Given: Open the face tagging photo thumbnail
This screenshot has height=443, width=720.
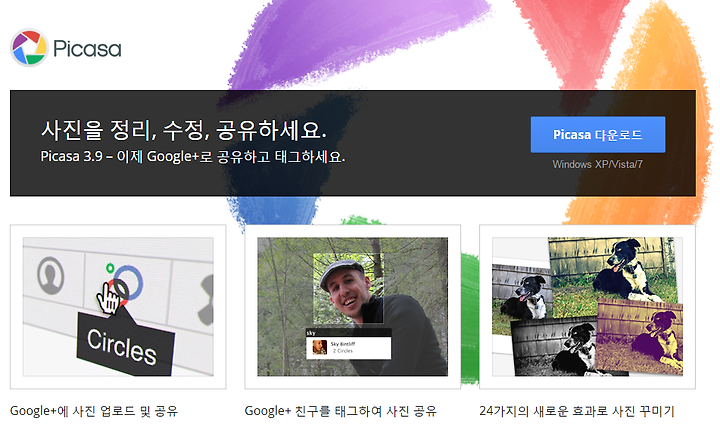Looking at the screenshot, I should point(353,307).
